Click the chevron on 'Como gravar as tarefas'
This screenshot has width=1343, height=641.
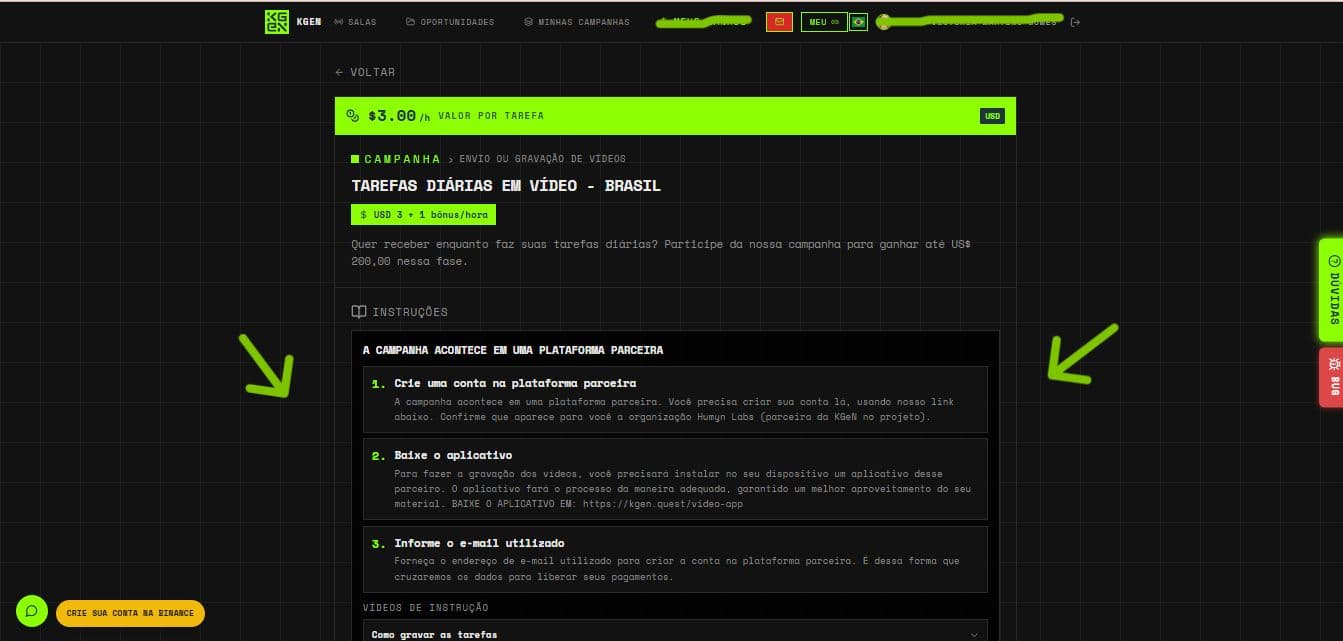(x=974, y=634)
